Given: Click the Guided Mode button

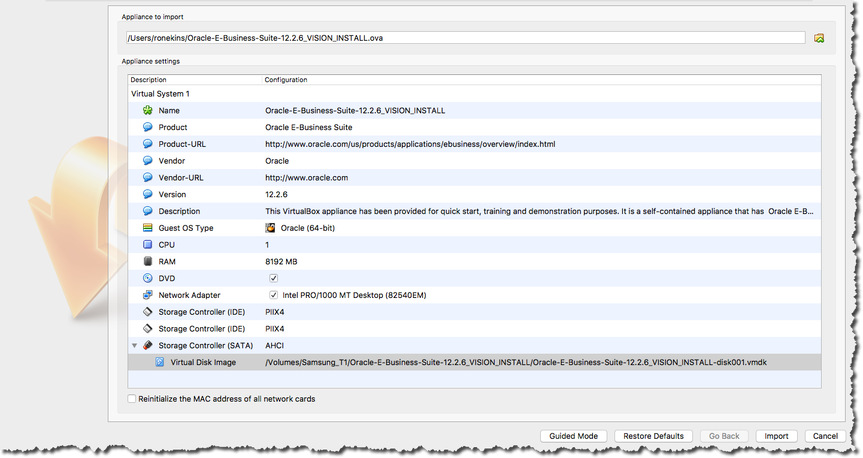Looking at the screenshot, I should click(573, 436).
